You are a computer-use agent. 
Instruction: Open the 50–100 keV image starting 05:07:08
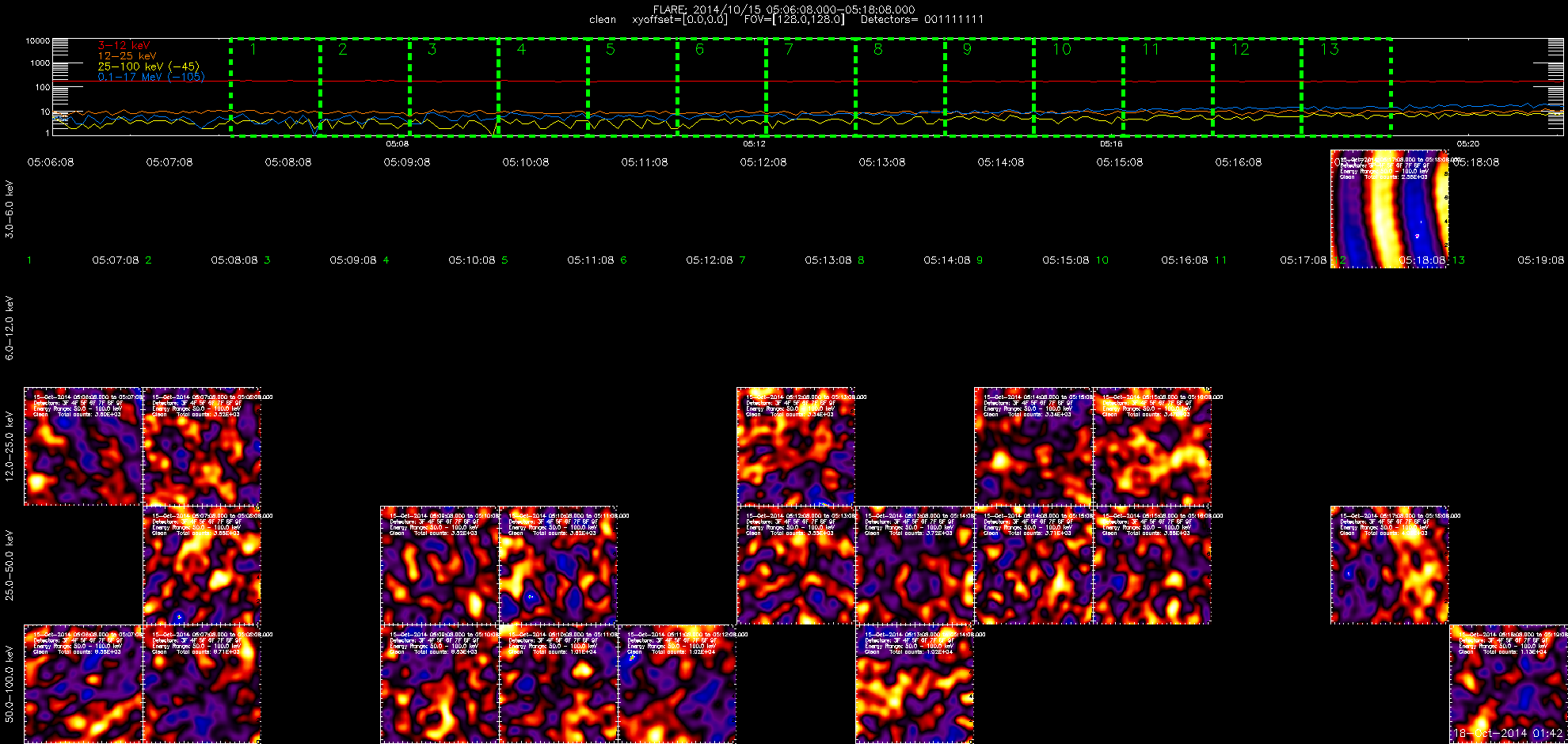point(202,684)
